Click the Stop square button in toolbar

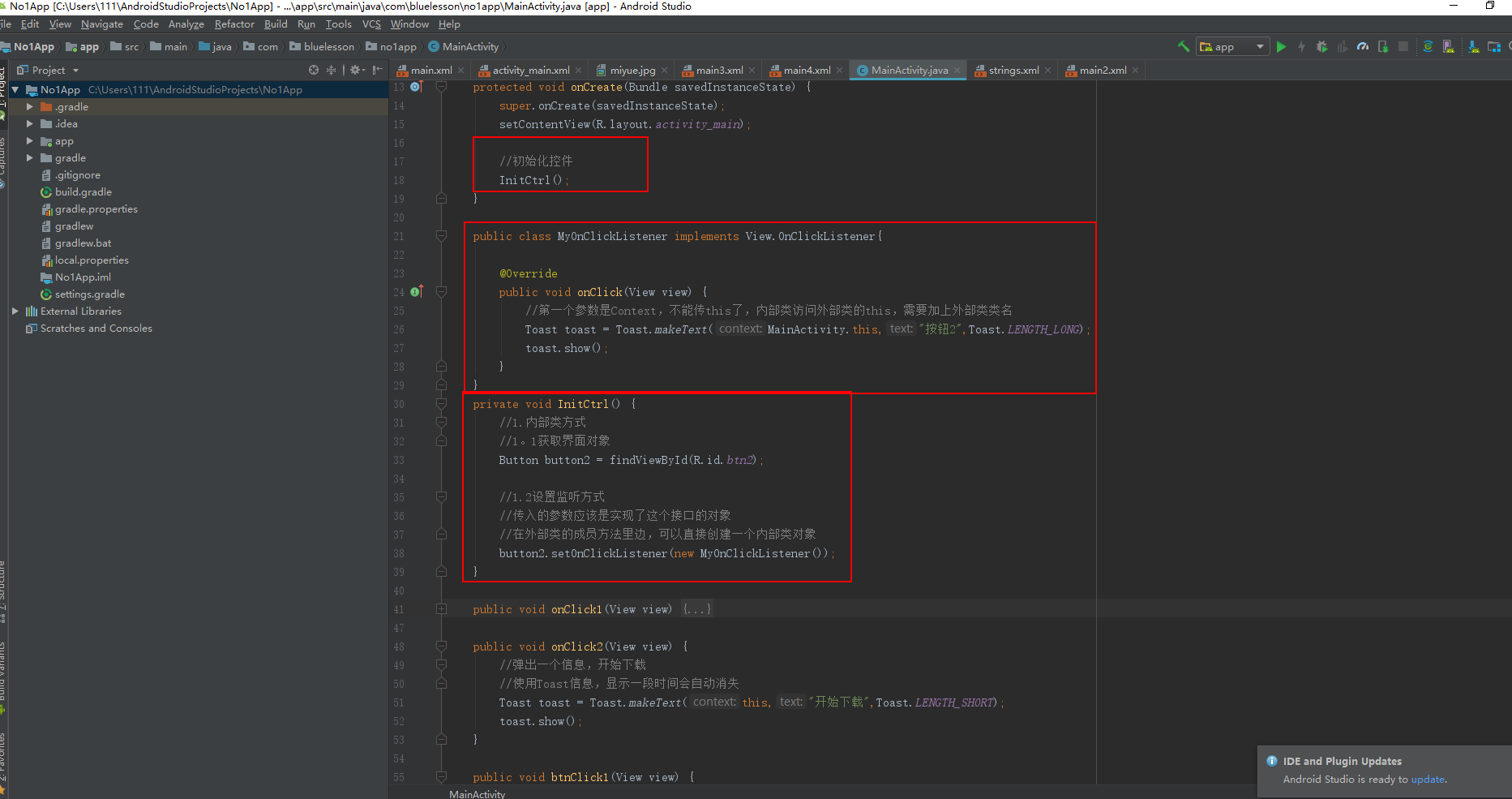[1403, 46]
